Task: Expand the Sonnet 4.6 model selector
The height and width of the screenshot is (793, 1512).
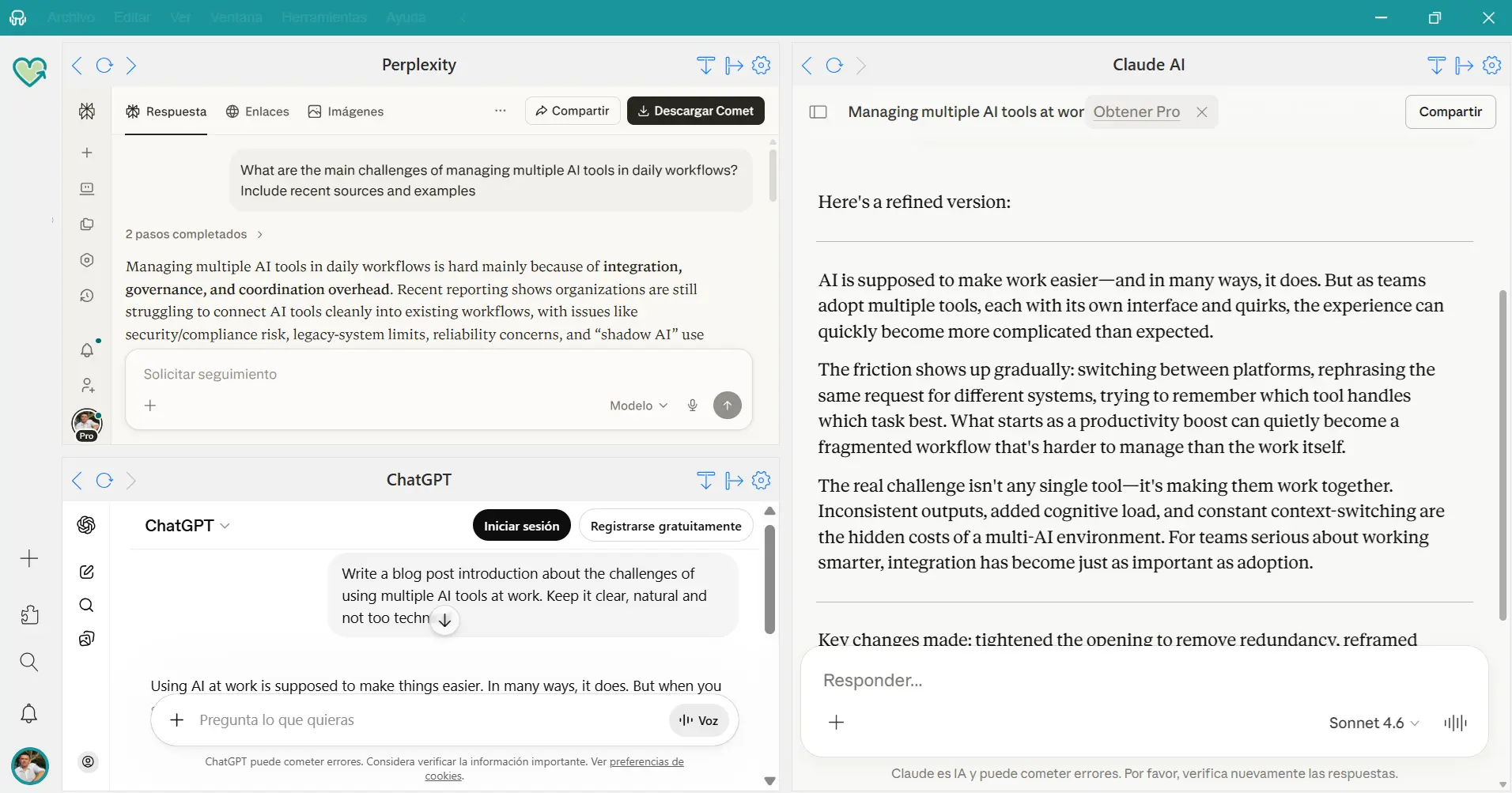Action: [x=1374, y=723]
